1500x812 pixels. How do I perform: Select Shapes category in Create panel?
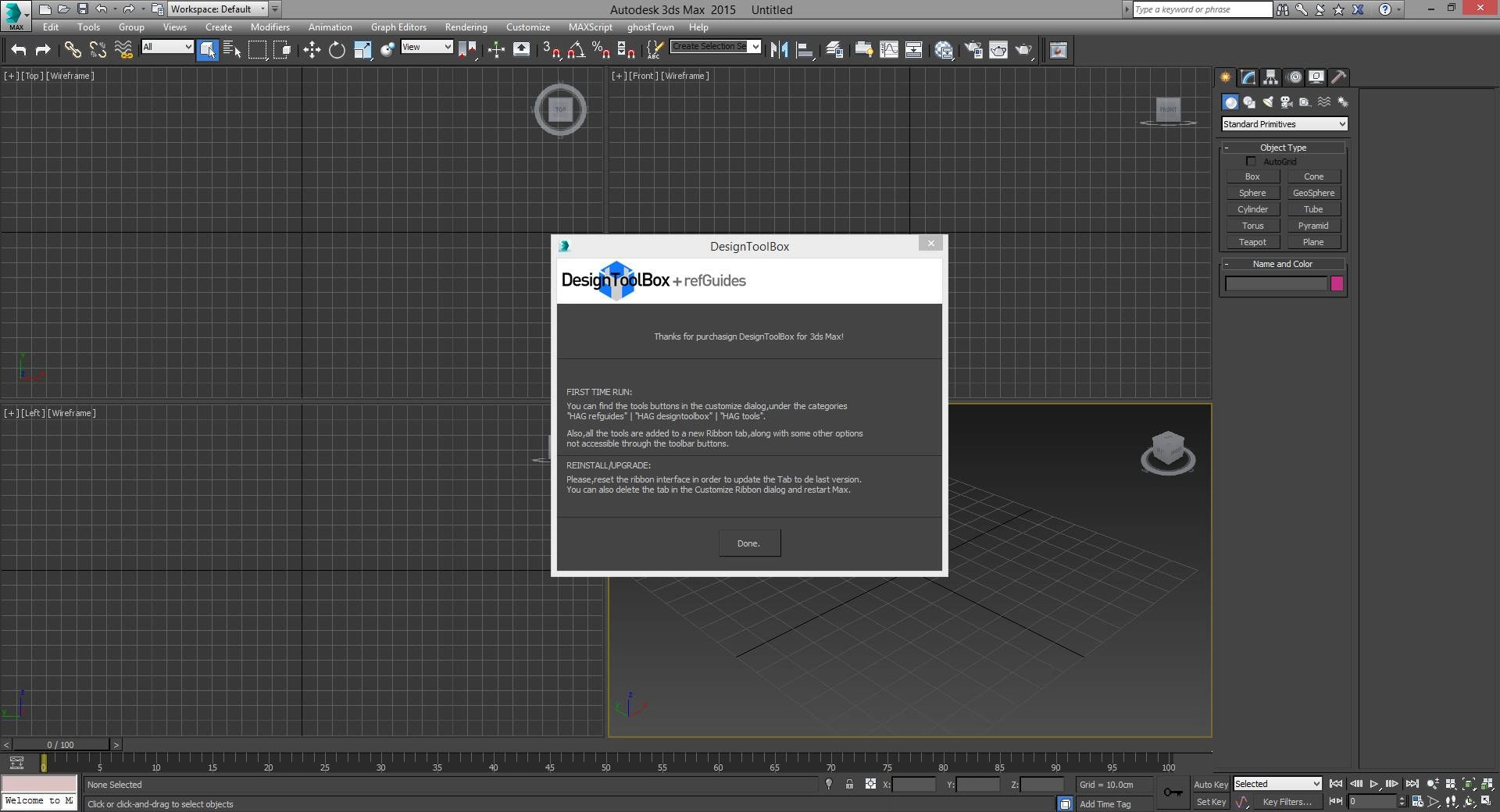(1249, 102)
